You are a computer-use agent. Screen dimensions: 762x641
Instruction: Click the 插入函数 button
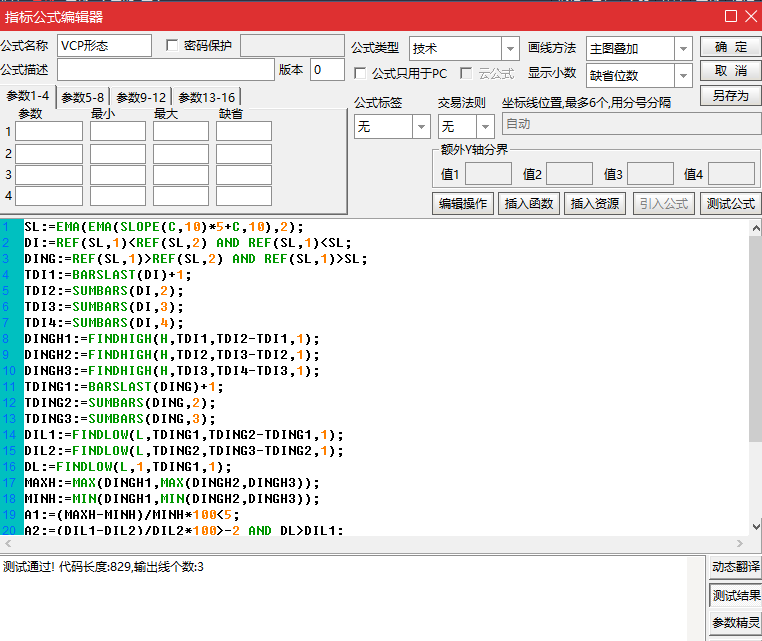coord(529,204)
